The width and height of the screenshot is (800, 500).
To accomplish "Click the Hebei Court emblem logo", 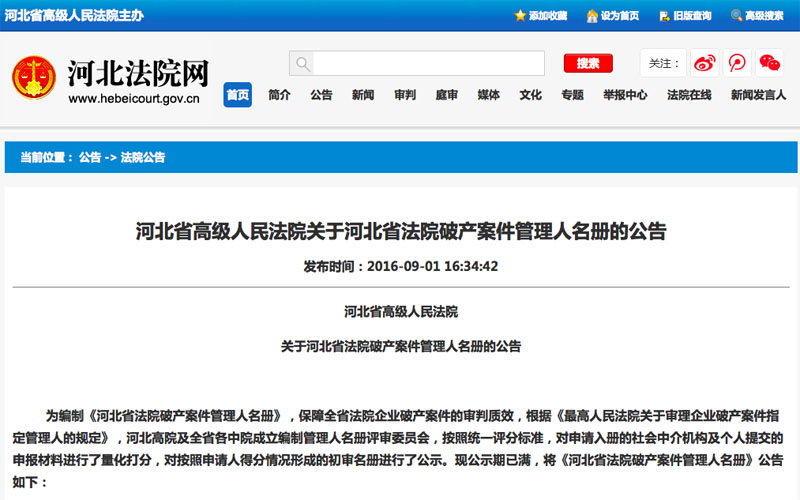I will (x=34, y=77).
